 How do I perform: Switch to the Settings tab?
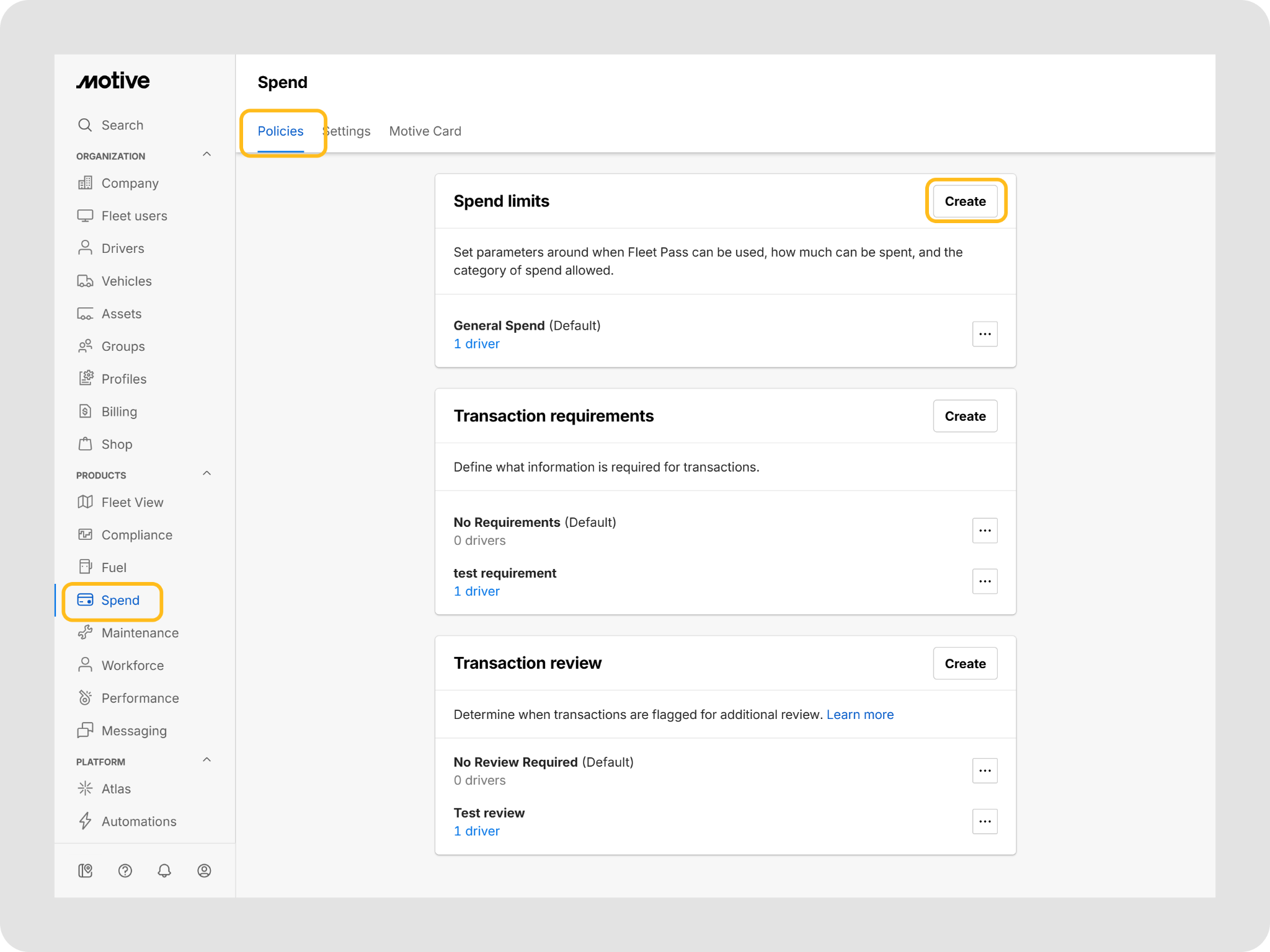[x=347, y=131]
